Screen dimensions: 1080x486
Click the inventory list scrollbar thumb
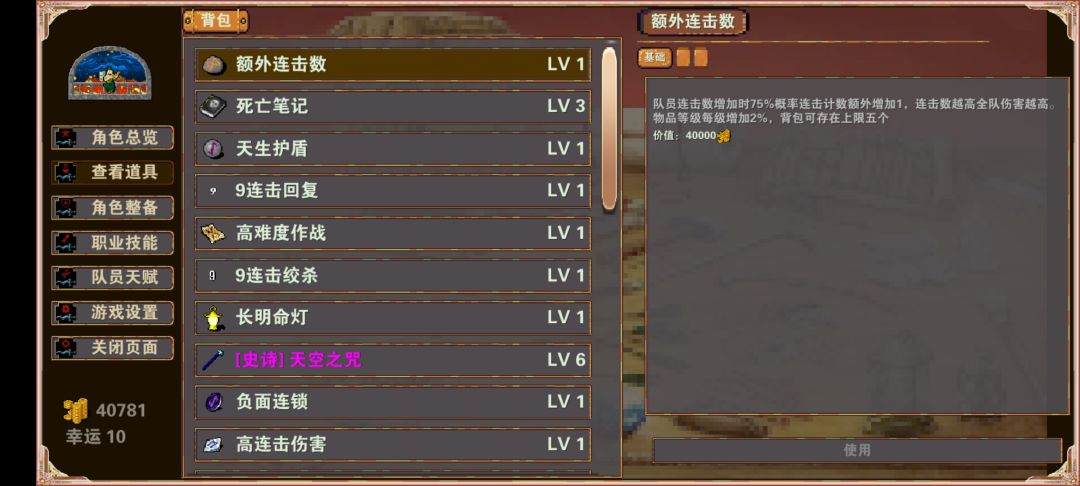click(x=609, y=129)
